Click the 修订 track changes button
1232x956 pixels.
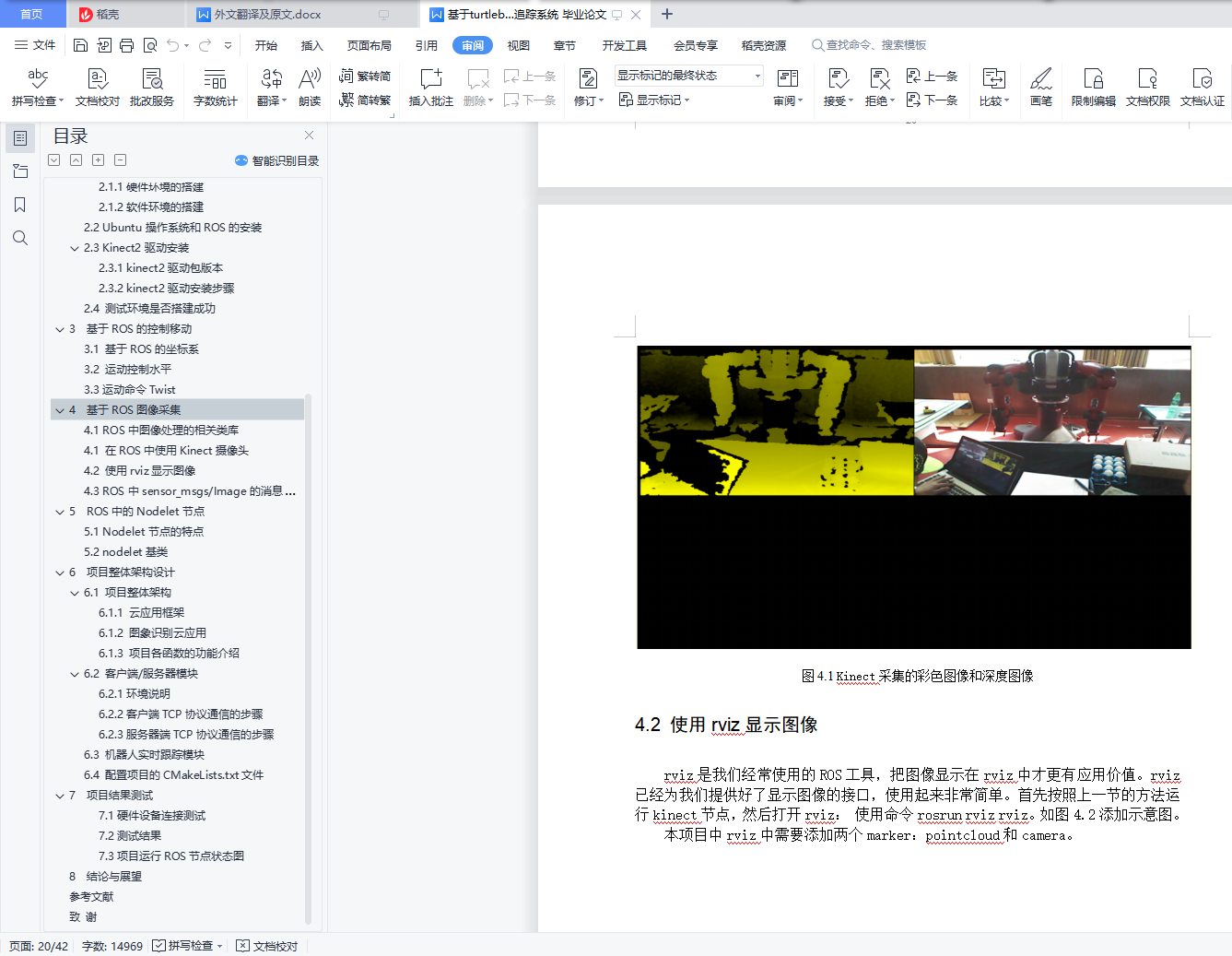point(589,88)
